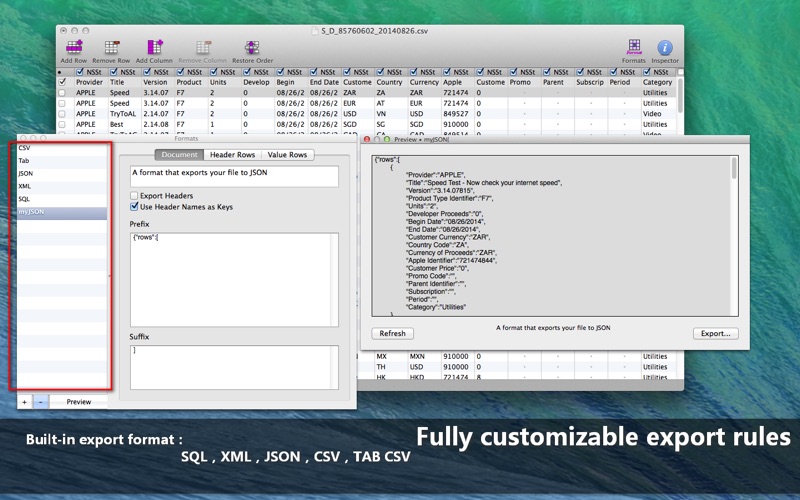The height and width of the screenshot is (500, 800).
Task: Click the Add Column toolbar icon
Action: (x=155, y=47)
